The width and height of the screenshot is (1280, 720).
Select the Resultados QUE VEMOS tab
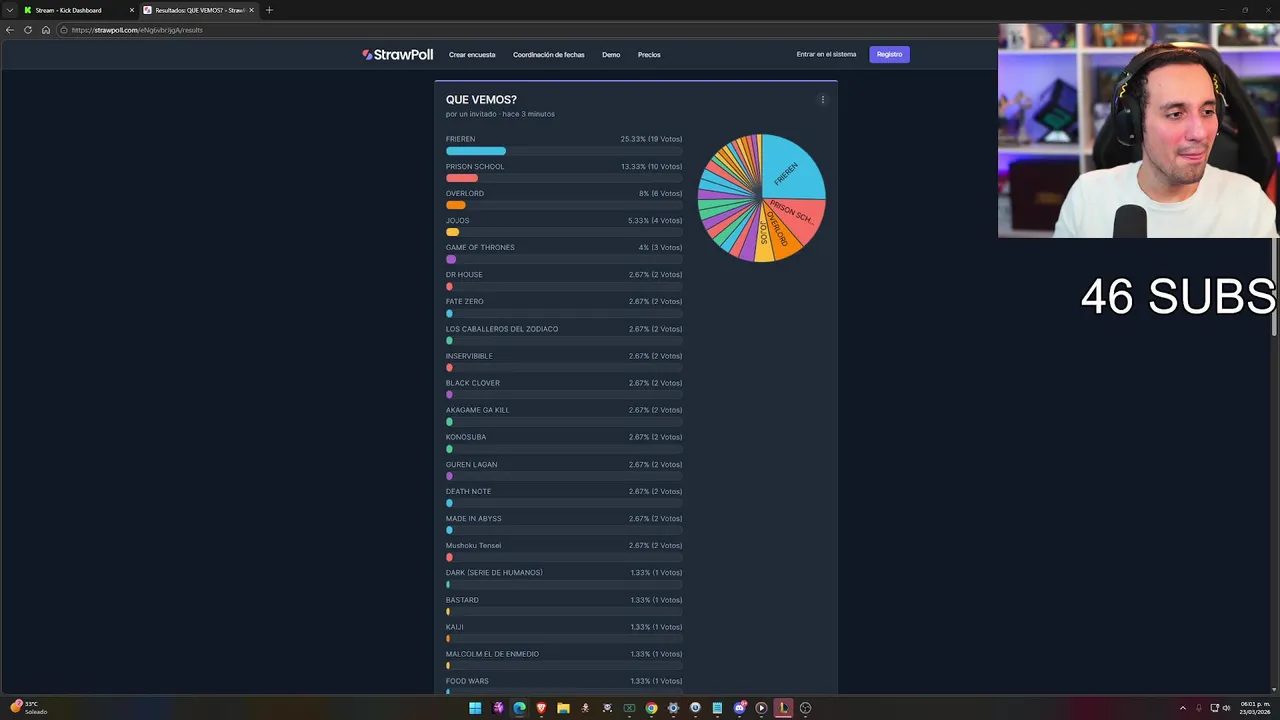pyautogui.click(x=198, y=10)
